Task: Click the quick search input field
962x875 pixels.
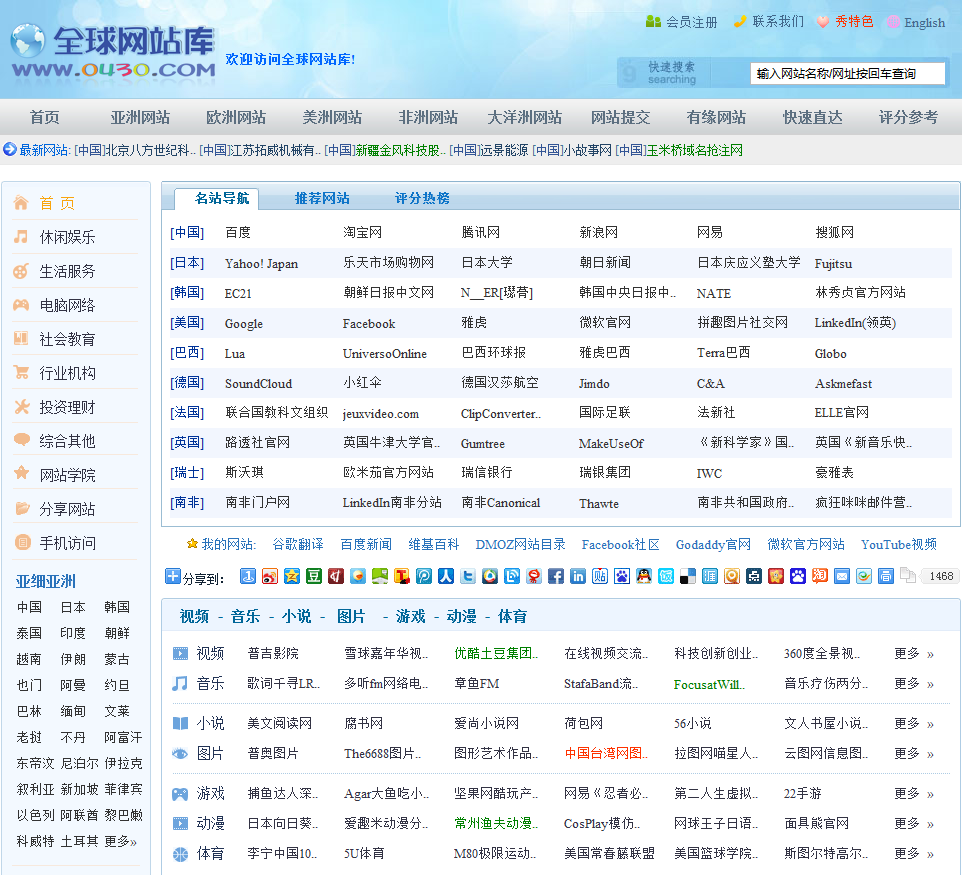Action: click(x=847, y=73)
